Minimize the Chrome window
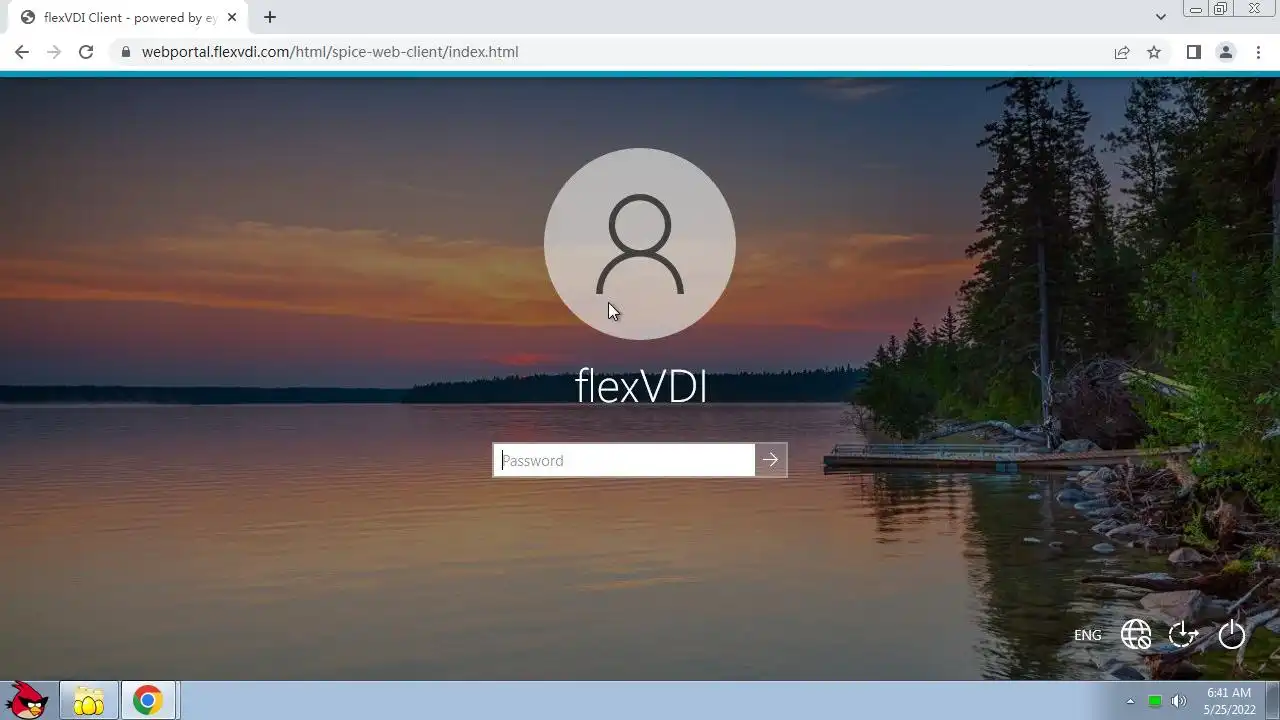The width and height of the screenshot is (1280, 720). [1195, 9]
